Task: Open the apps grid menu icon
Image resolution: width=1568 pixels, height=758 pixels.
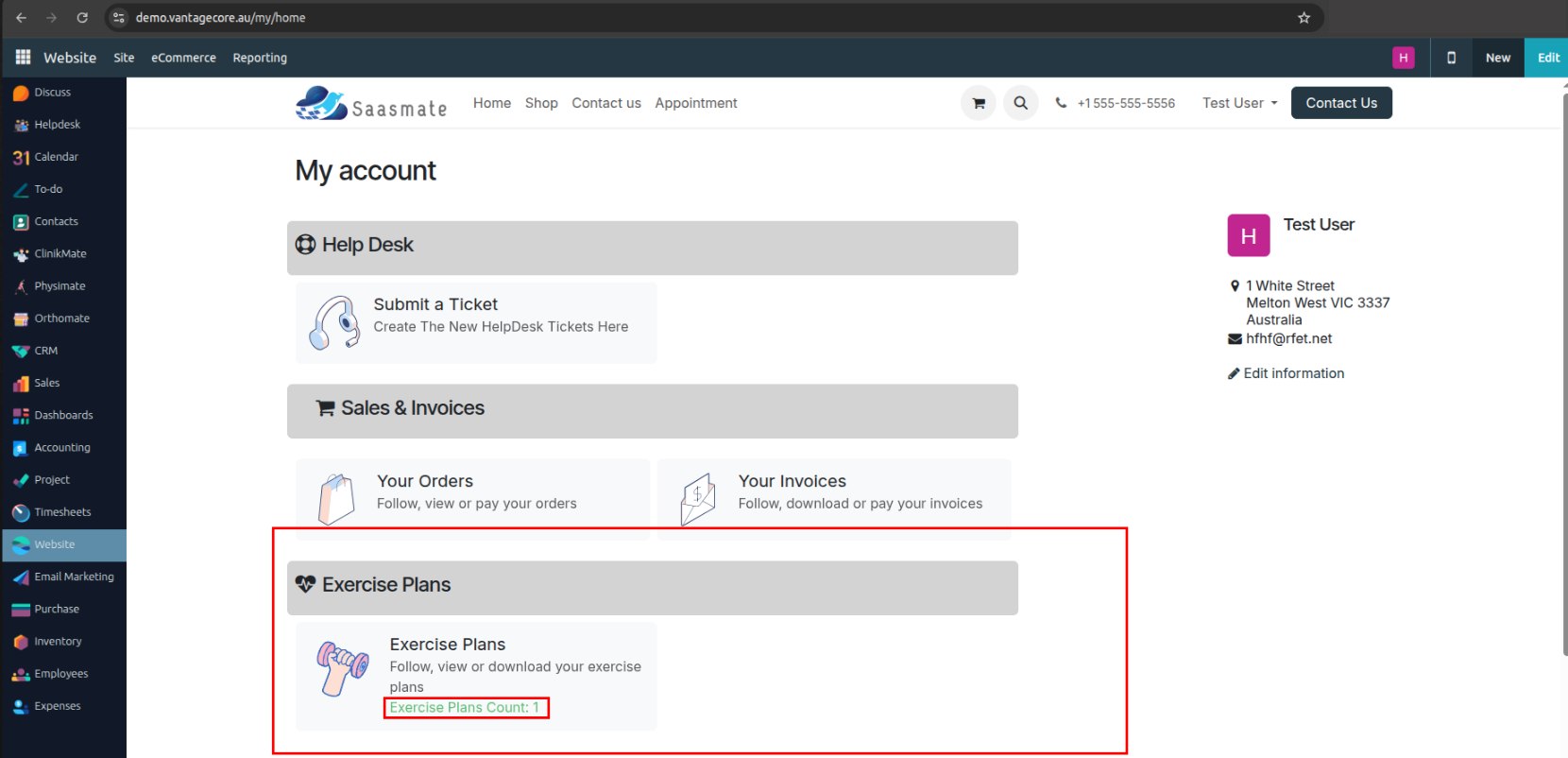Action: tap(23, 58)
